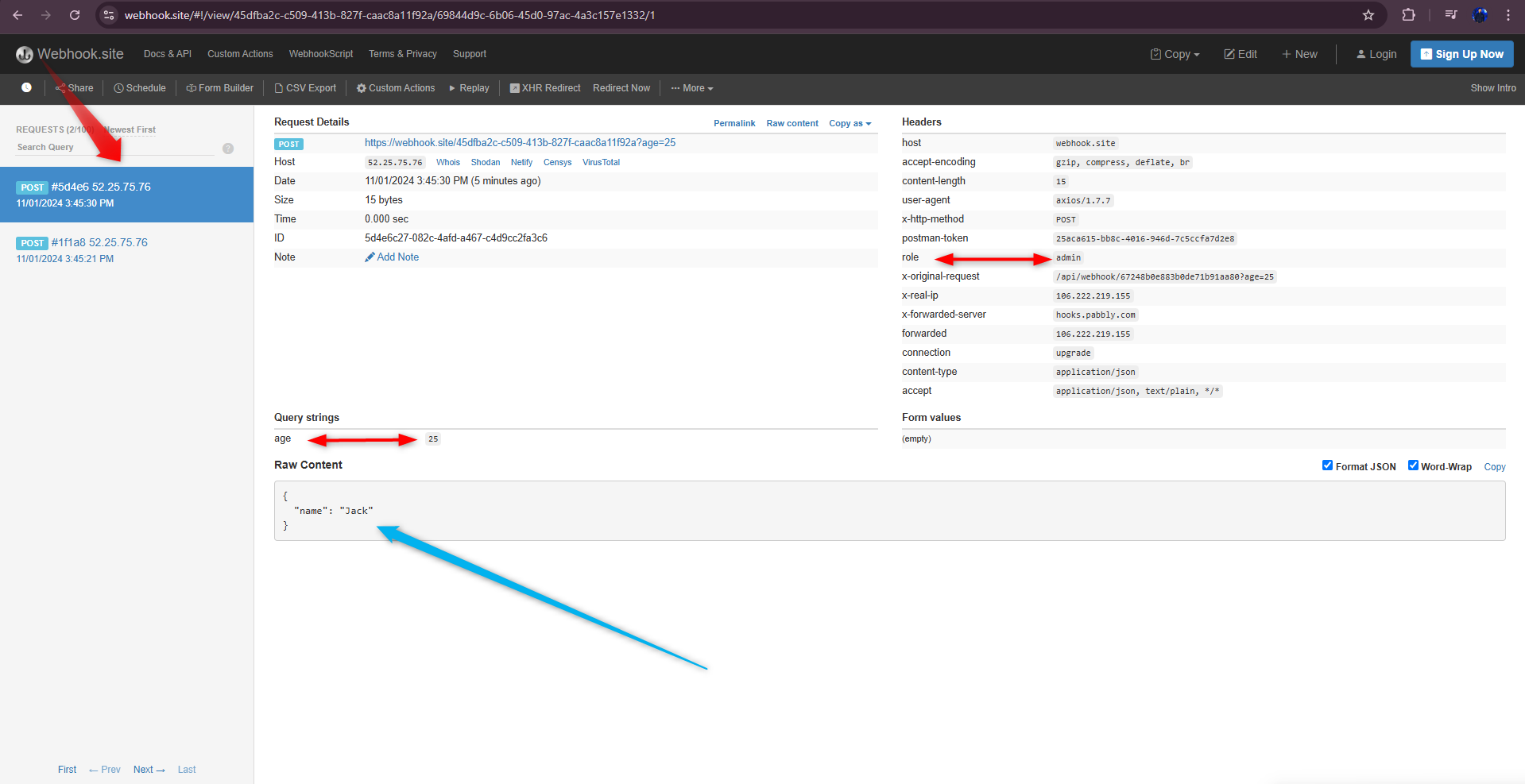Click Next pagination link

(149, 770)
